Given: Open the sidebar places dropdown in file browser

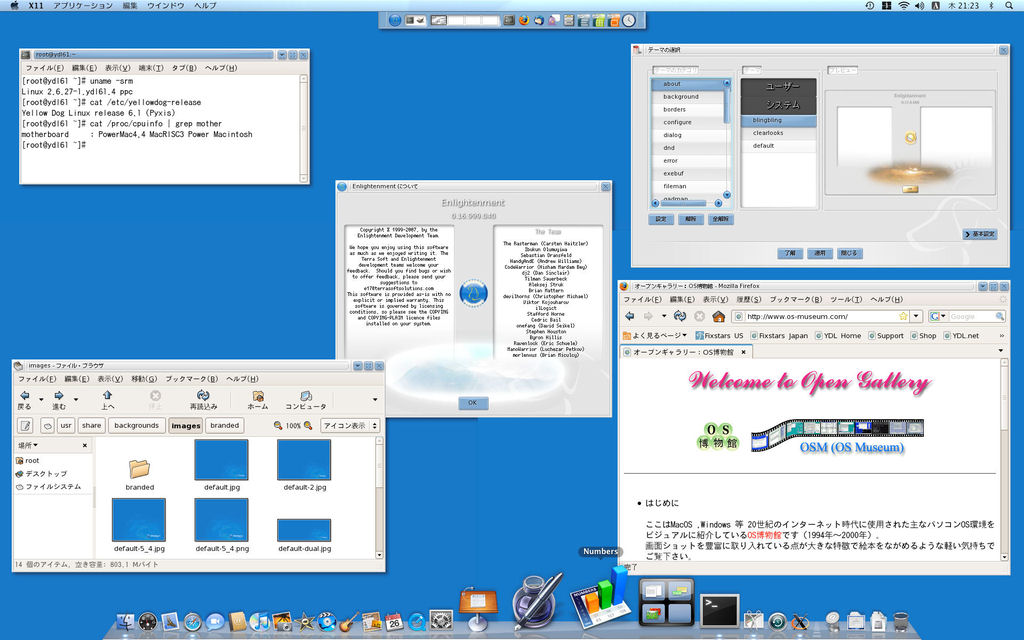Looking at the screenshot, I should tap(28, 445).
